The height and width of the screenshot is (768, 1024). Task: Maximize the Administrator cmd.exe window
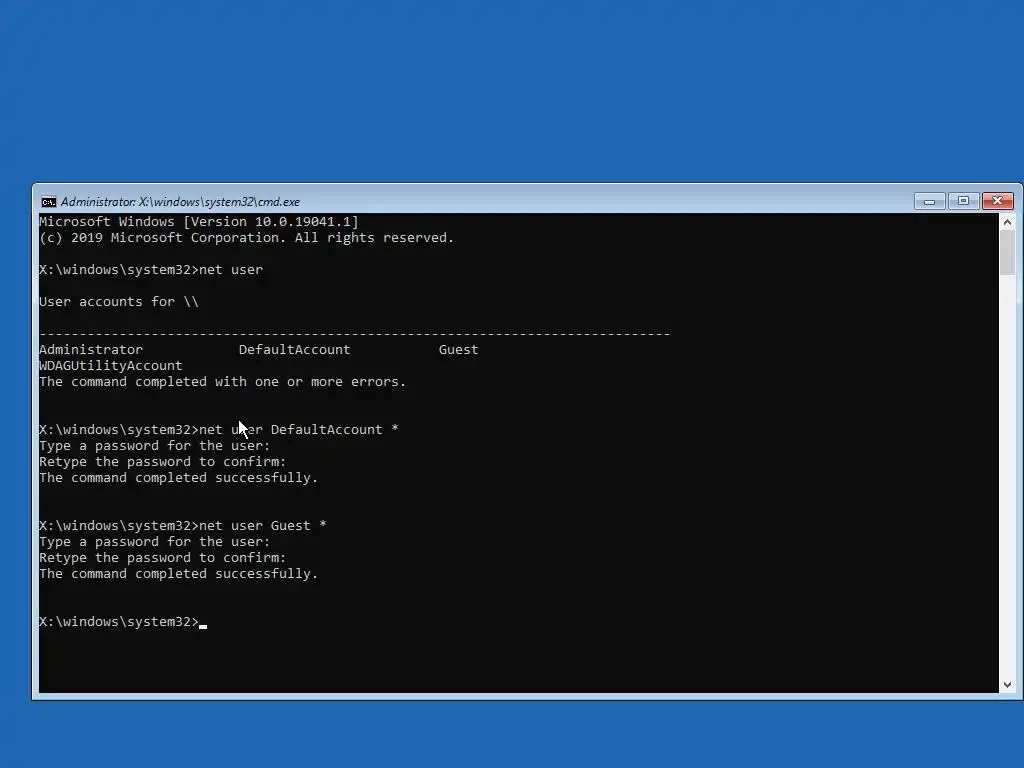(x=963, y=201)
